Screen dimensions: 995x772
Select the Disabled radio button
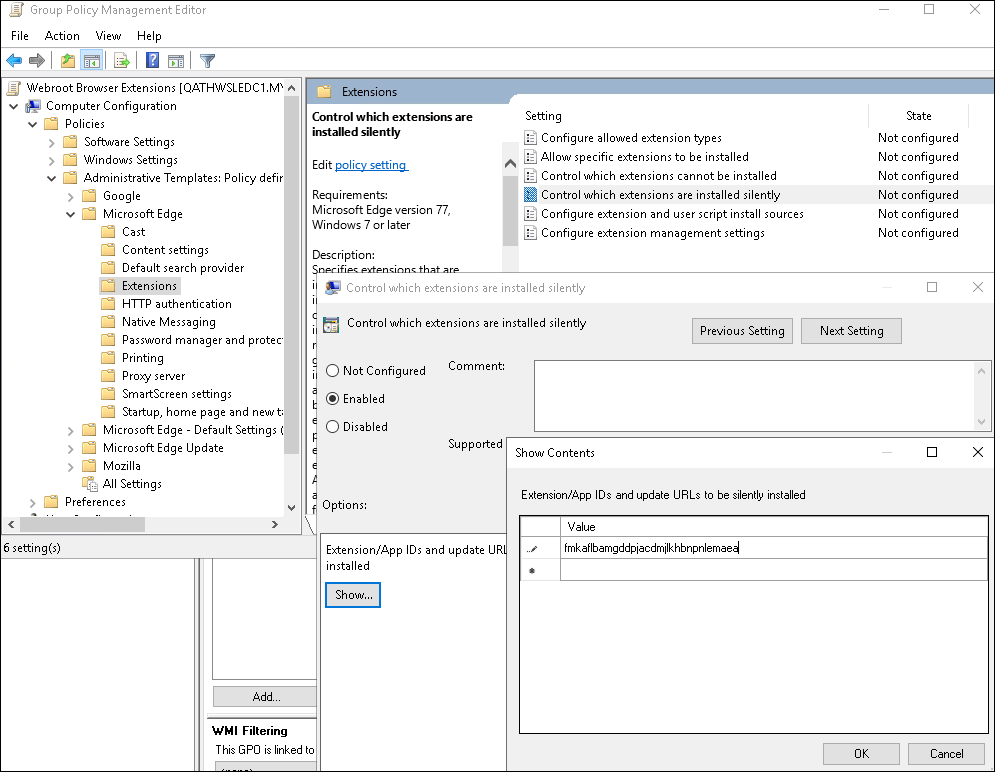(x=331, y=426)
